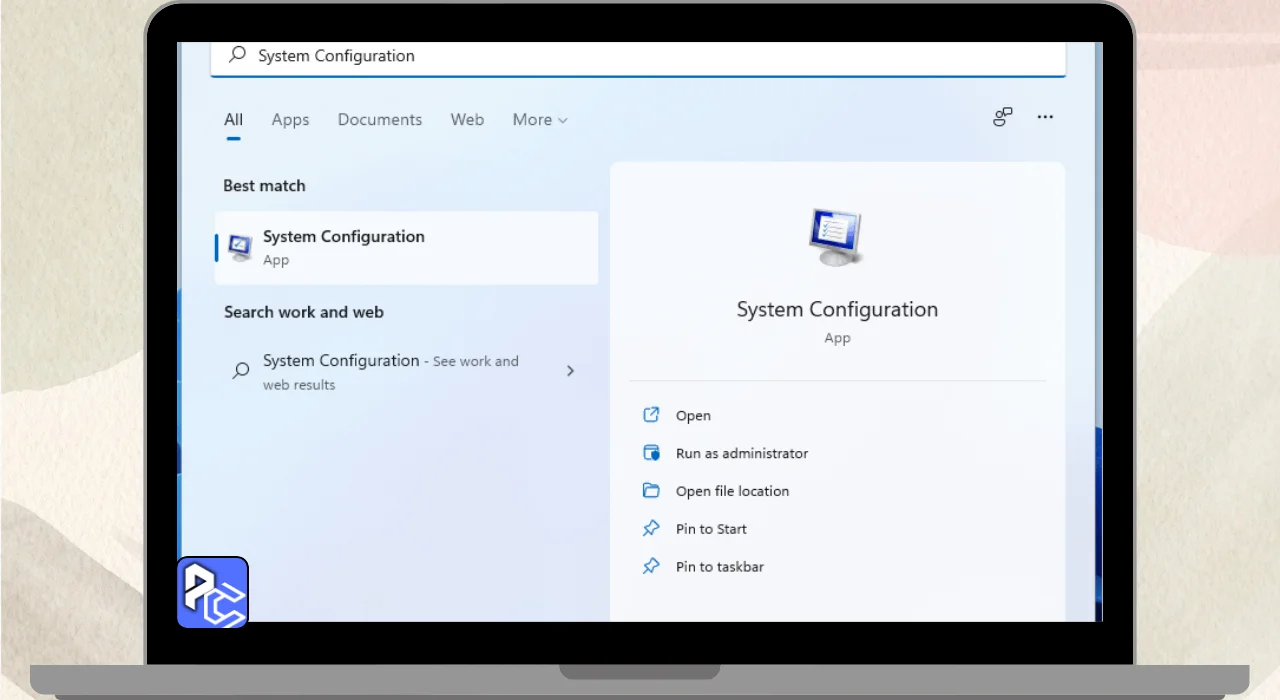Viewport: 1280px width, 700px height.
Task: Click the System Configuration title in preview panel
Action: (837, 310)
